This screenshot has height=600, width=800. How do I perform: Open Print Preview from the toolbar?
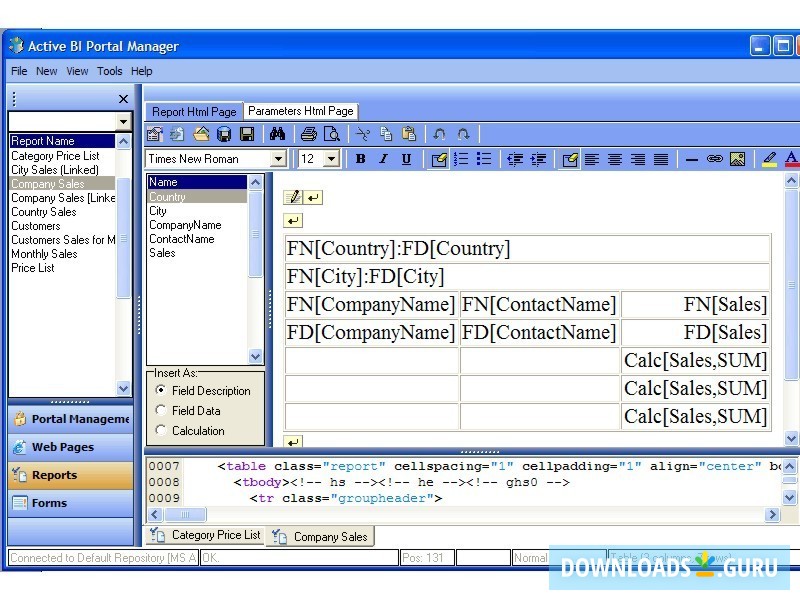[331, 133]
